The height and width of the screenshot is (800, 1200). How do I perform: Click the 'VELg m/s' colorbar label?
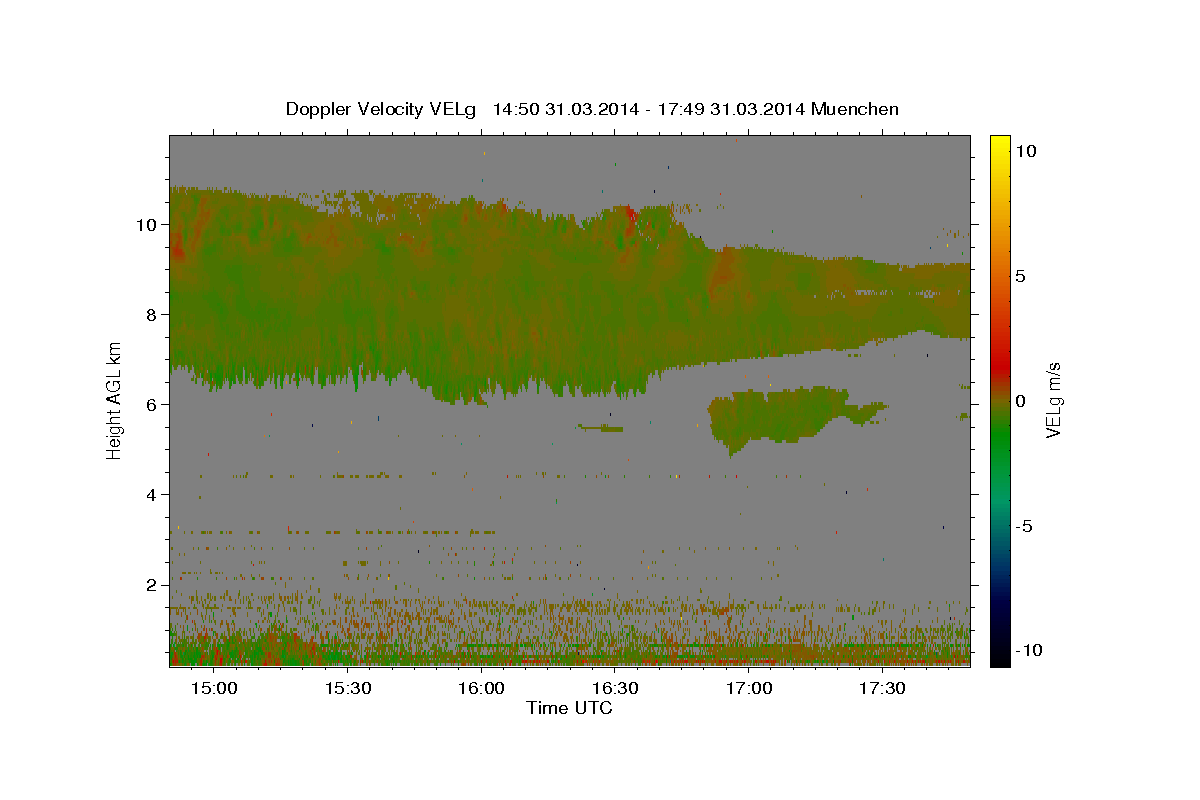1053,399
